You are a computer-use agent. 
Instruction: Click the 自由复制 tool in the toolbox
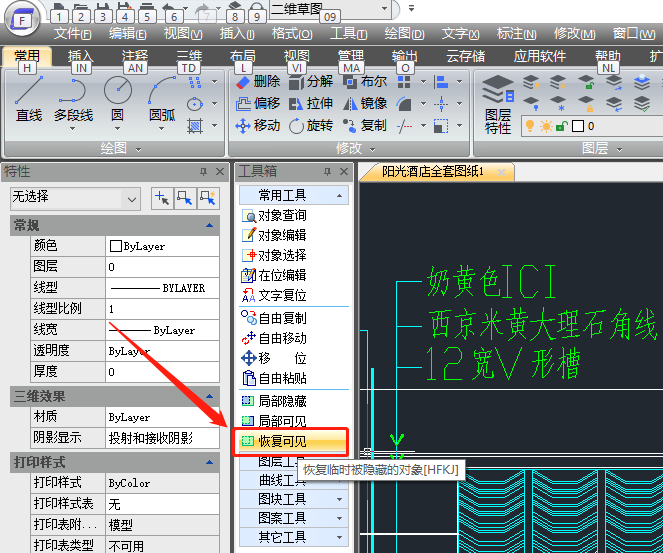click(281, 318)
